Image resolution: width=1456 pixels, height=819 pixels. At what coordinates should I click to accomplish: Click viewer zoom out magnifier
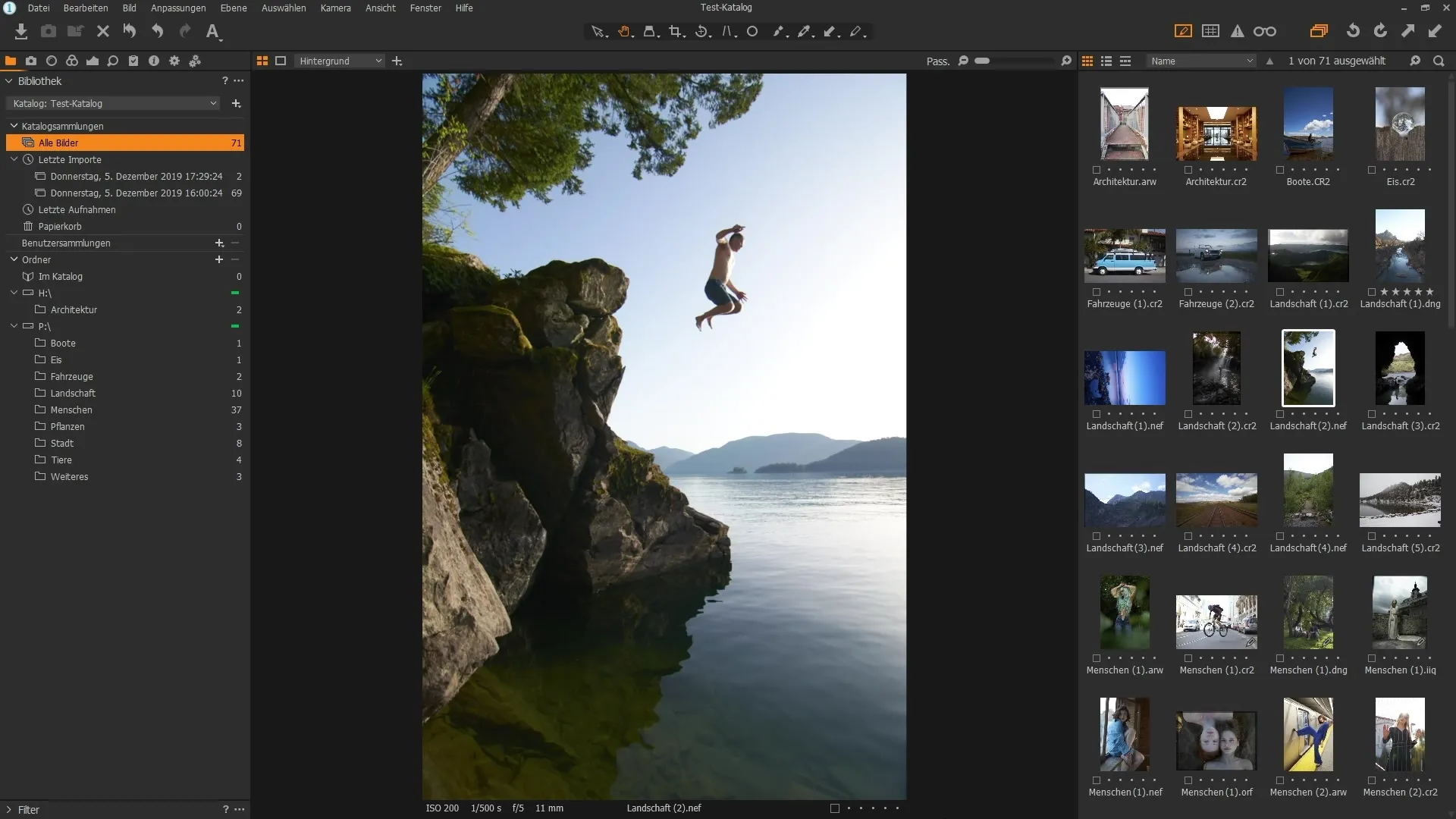pos(963,61)
